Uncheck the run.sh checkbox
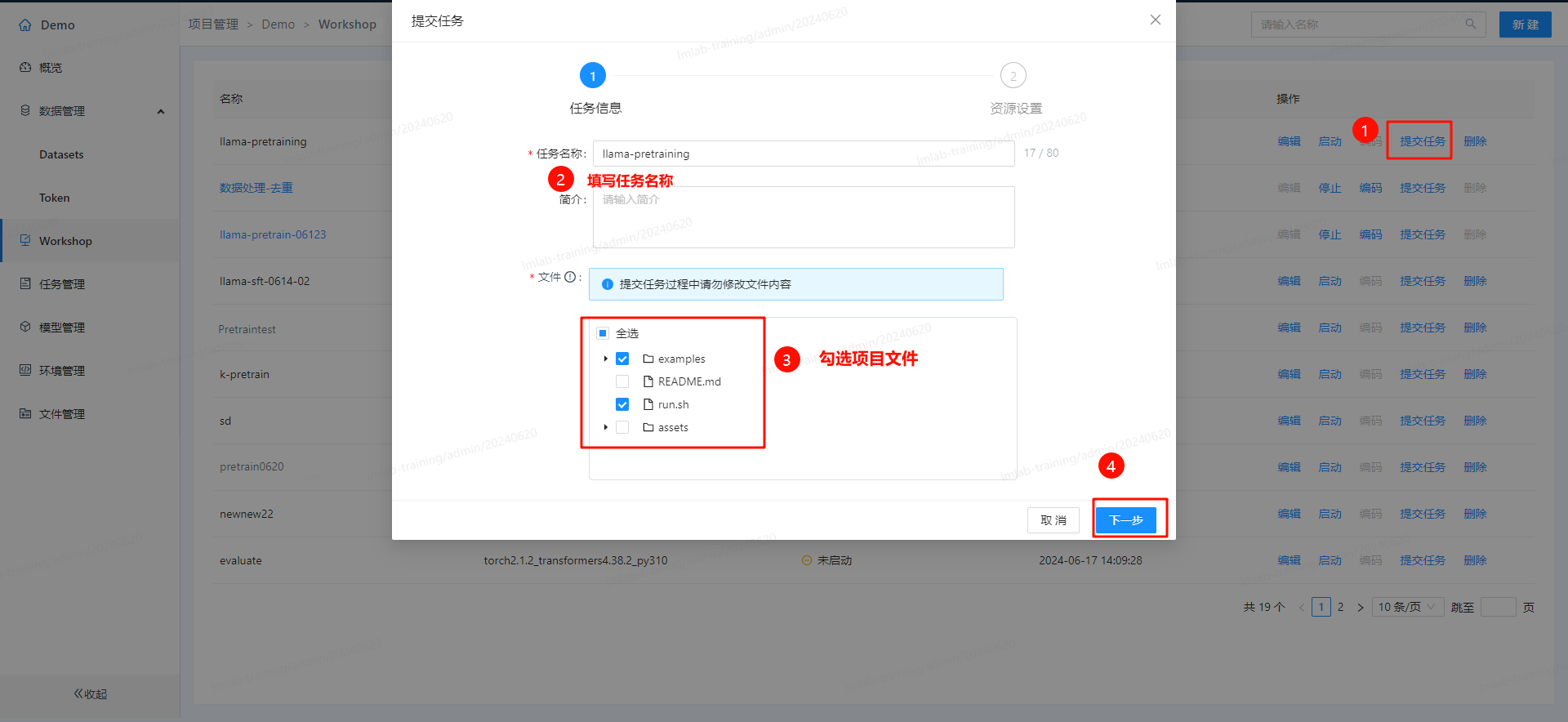The height and width of the screenshot is (722, 1568). [622, 404]
